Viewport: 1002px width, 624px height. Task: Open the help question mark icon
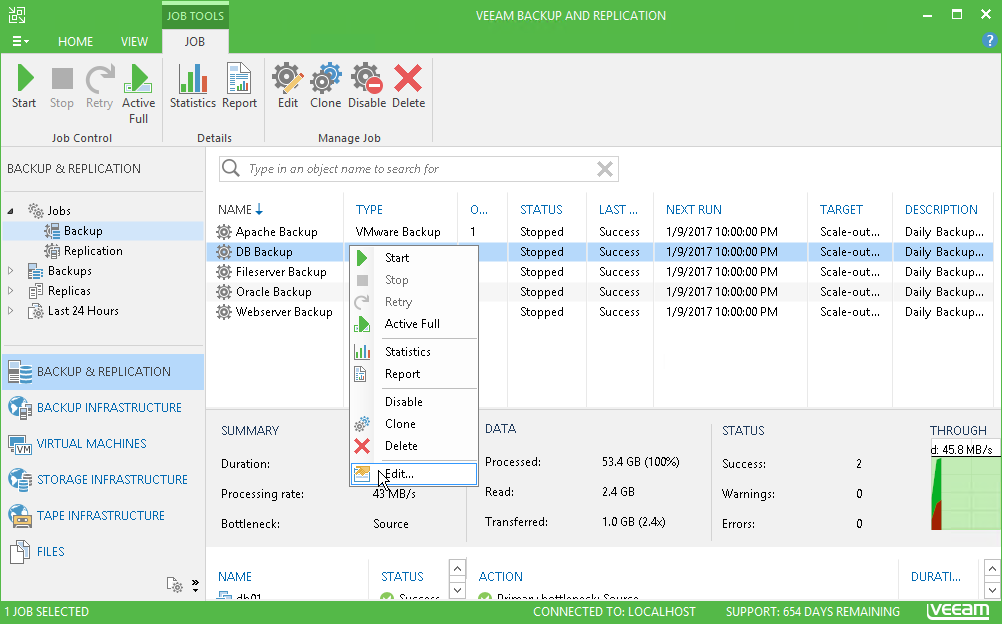[989, 40]
